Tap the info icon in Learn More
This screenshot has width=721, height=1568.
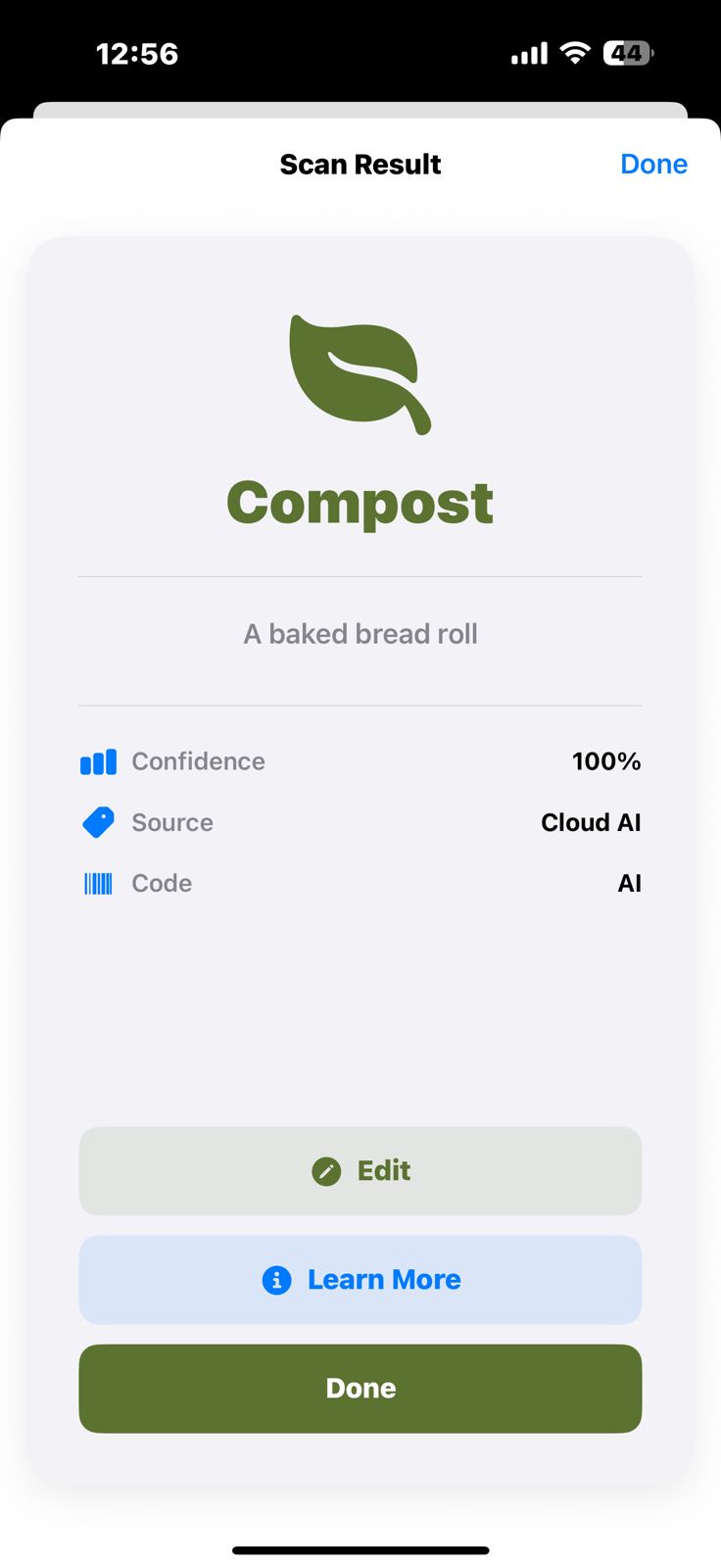point(277,1280)
